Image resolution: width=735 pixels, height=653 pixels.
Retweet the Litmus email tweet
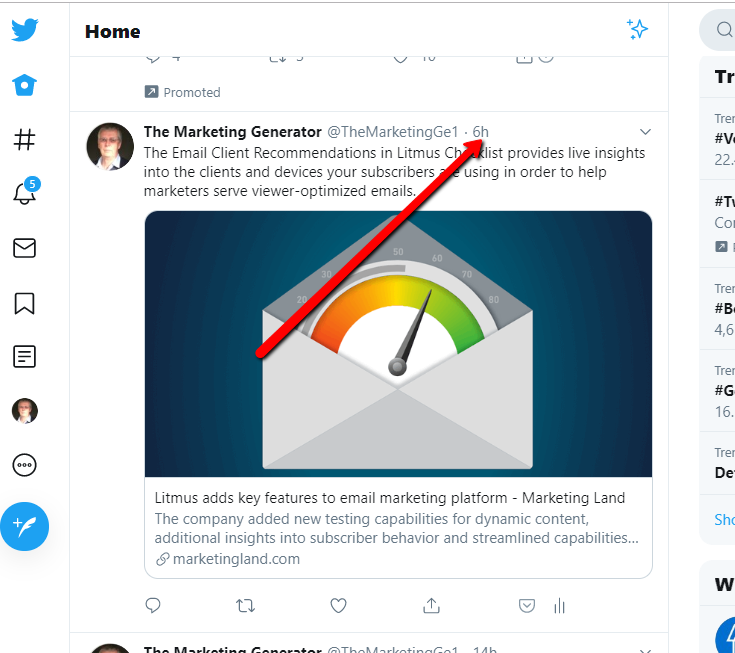245,606
